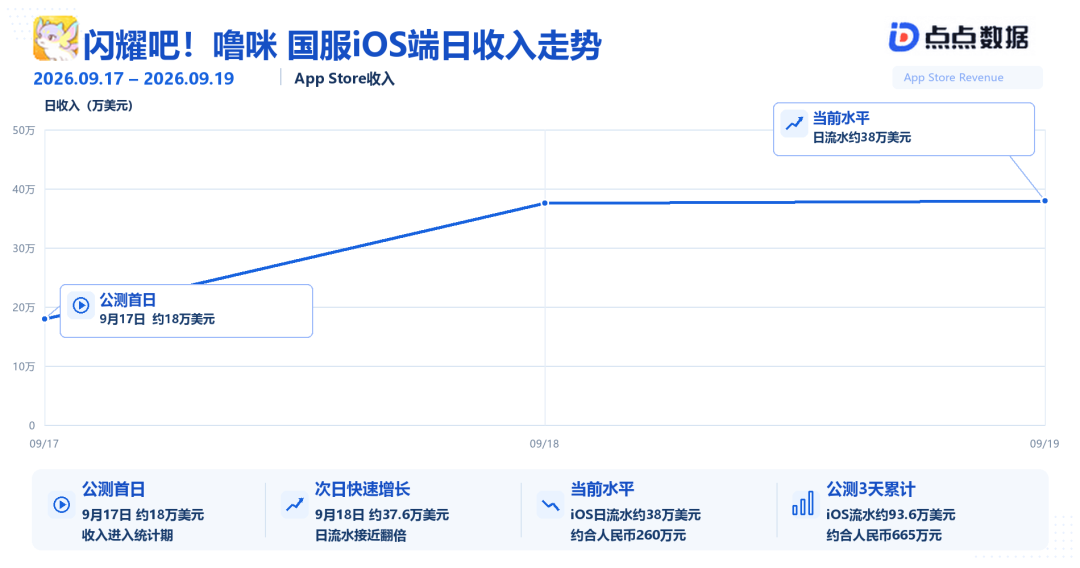
Task: Click the 约合人民币260万元 text
Action: [628, 535]
